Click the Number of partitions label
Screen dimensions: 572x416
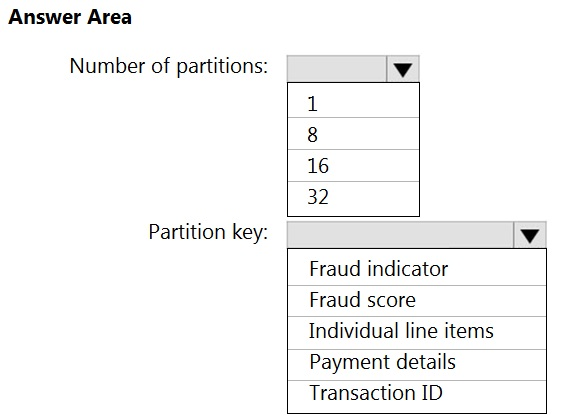tap(169, 66)
